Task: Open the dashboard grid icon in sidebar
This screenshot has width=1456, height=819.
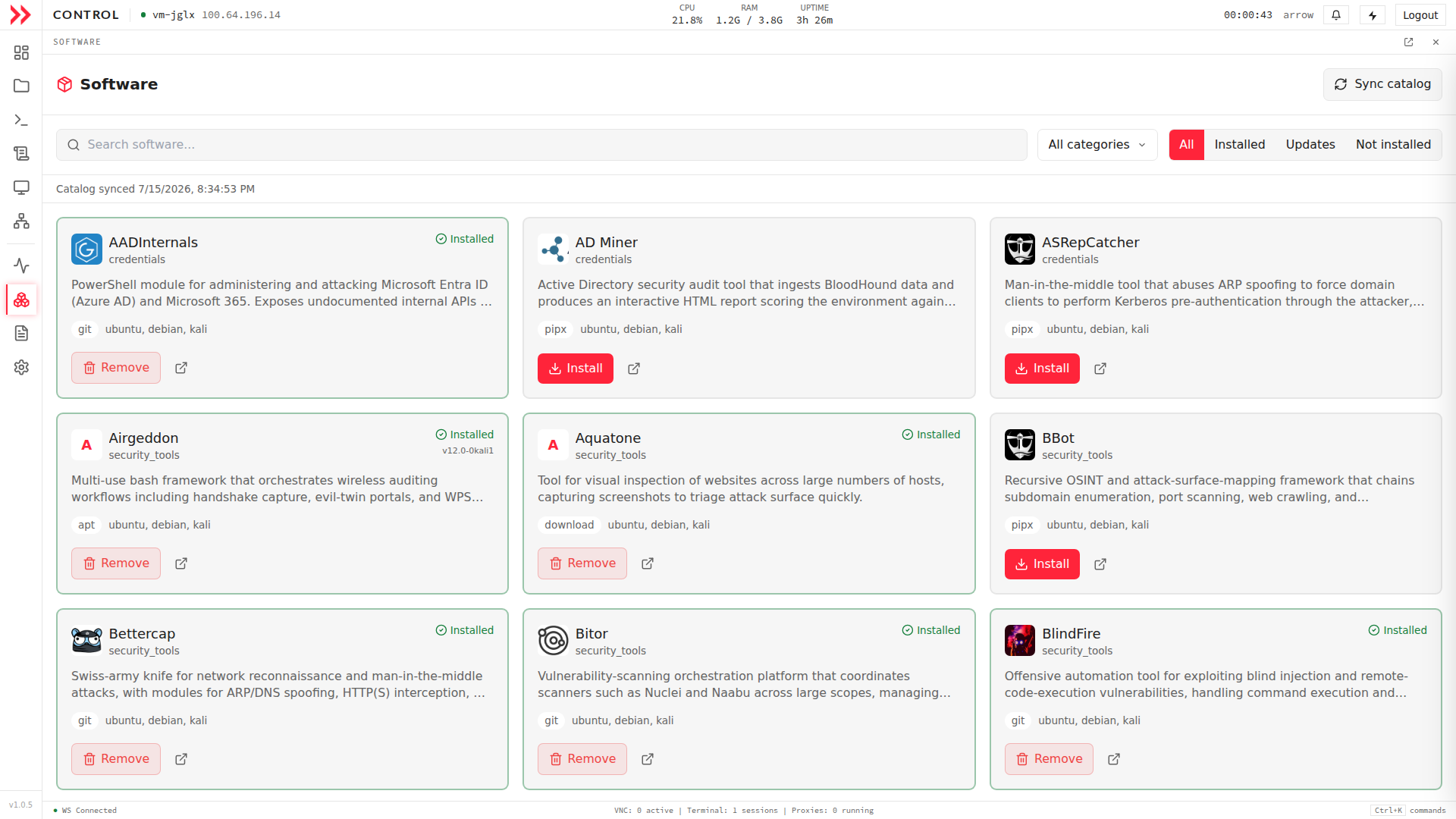Action: pyautogui.click(x=21, y=52)
